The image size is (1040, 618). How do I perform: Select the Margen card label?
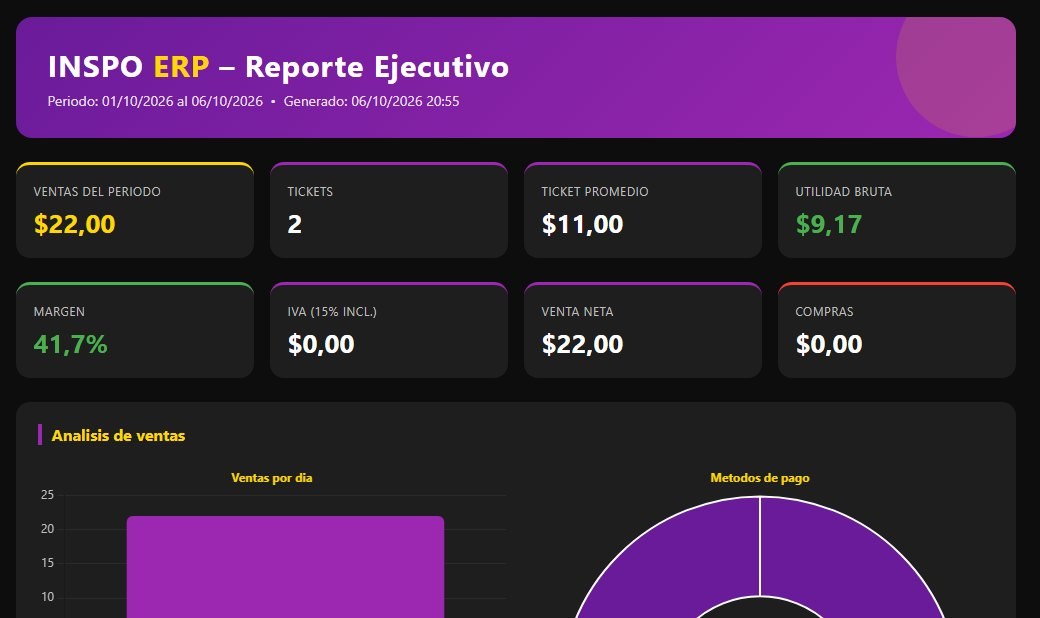click(x=59, y=312)
